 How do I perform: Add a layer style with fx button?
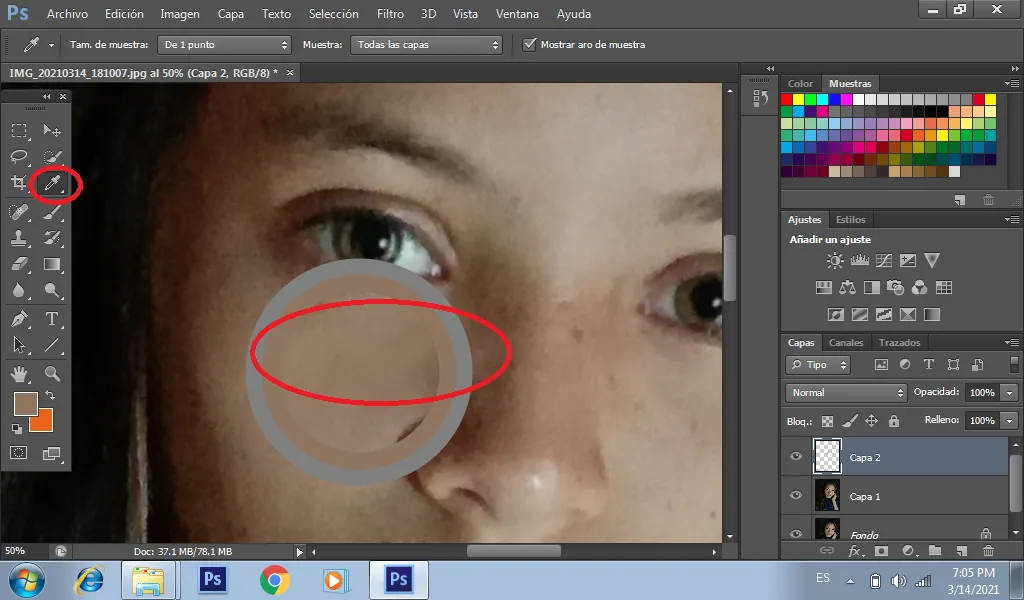point(854,551)
